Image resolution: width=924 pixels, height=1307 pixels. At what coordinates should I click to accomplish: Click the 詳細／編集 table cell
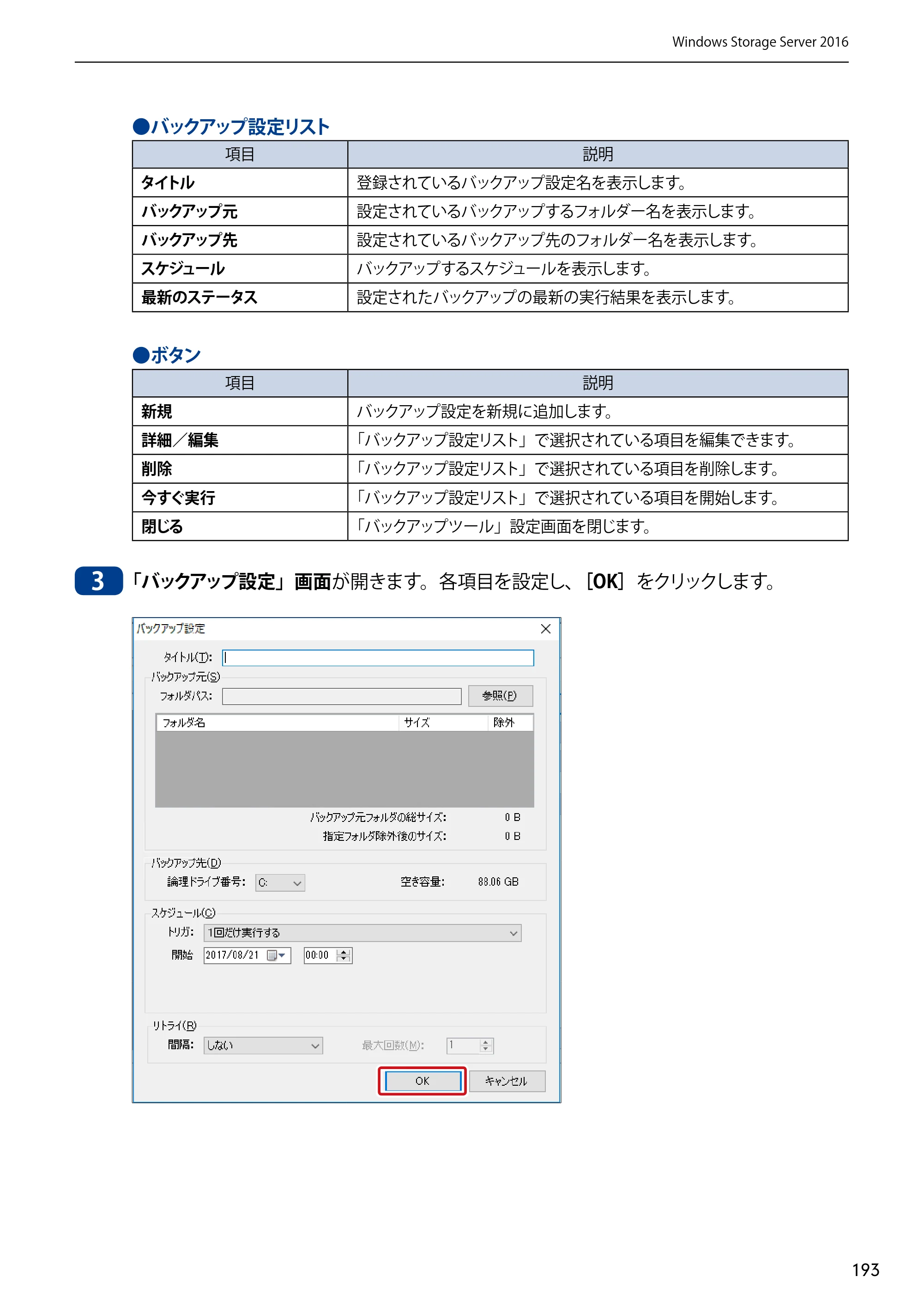pos(240,440)
